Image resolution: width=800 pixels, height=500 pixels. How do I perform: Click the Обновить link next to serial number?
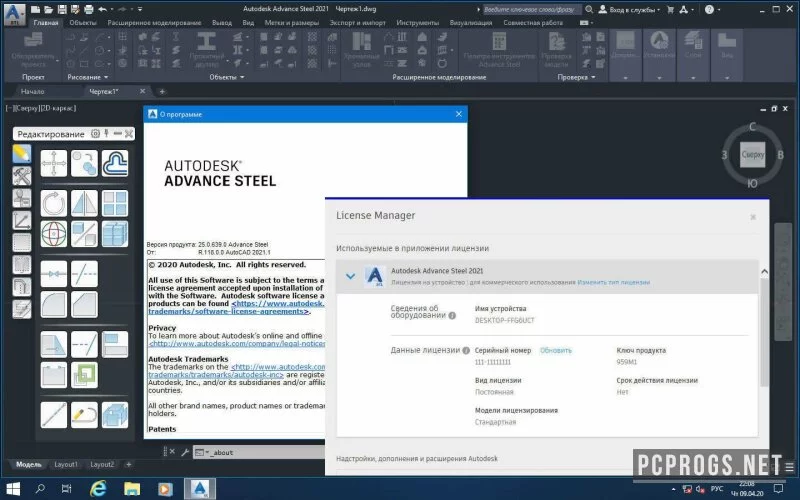[556, 351]
